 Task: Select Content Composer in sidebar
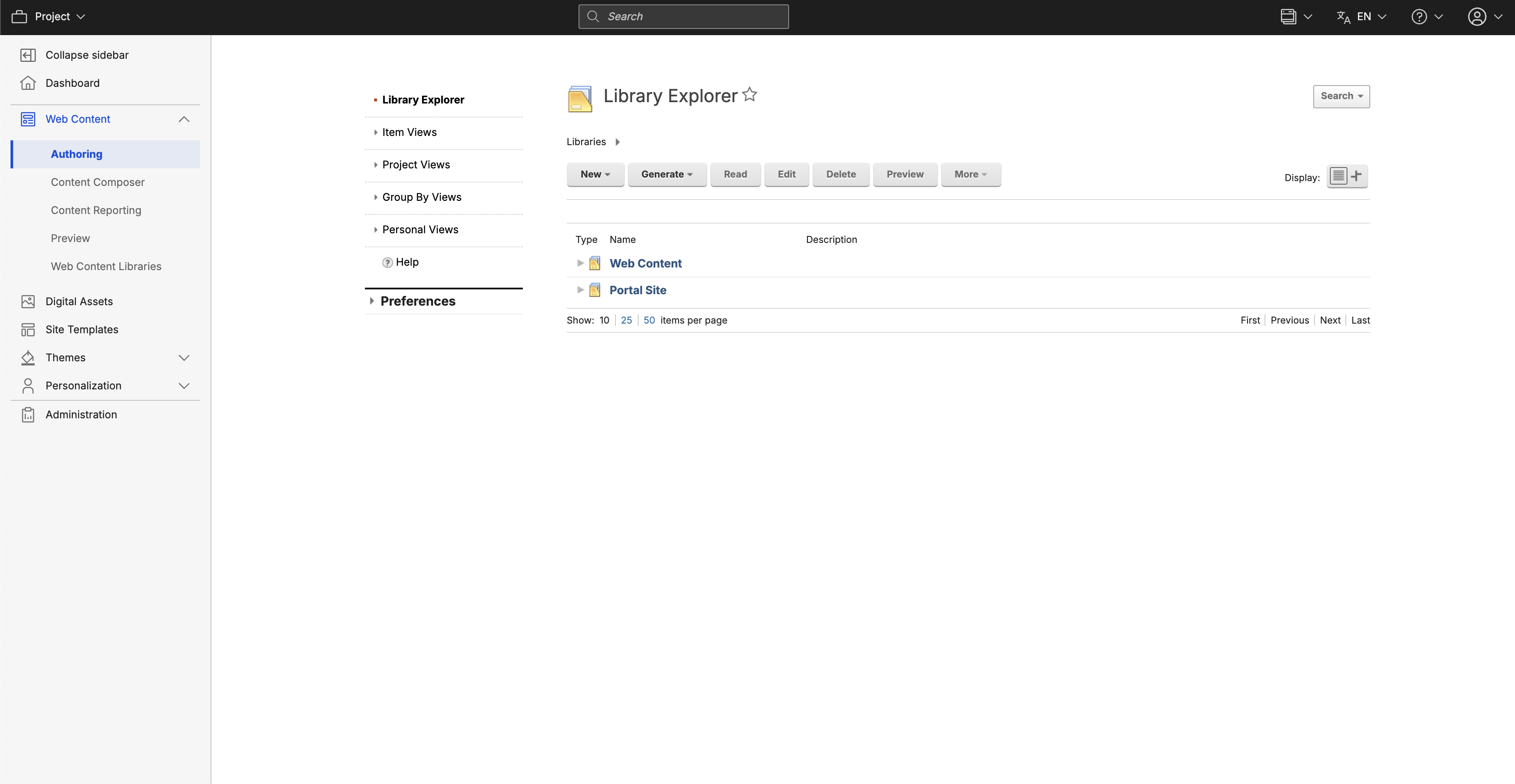coord(98,182)
